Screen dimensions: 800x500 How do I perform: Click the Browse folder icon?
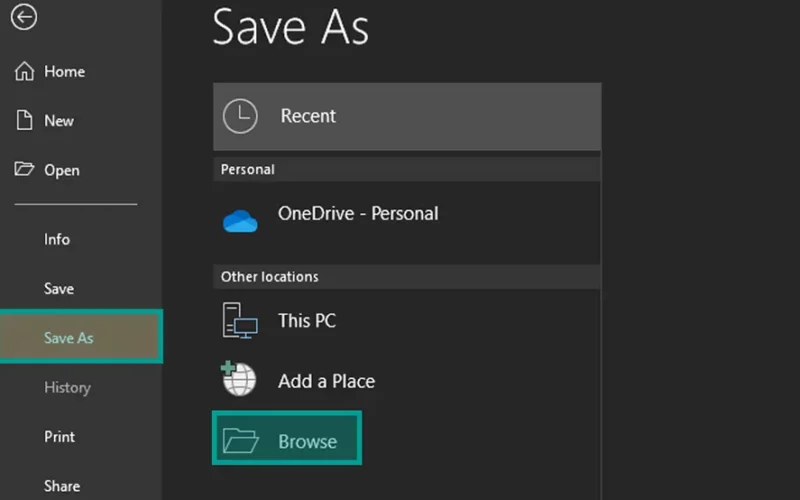[241, 441]
